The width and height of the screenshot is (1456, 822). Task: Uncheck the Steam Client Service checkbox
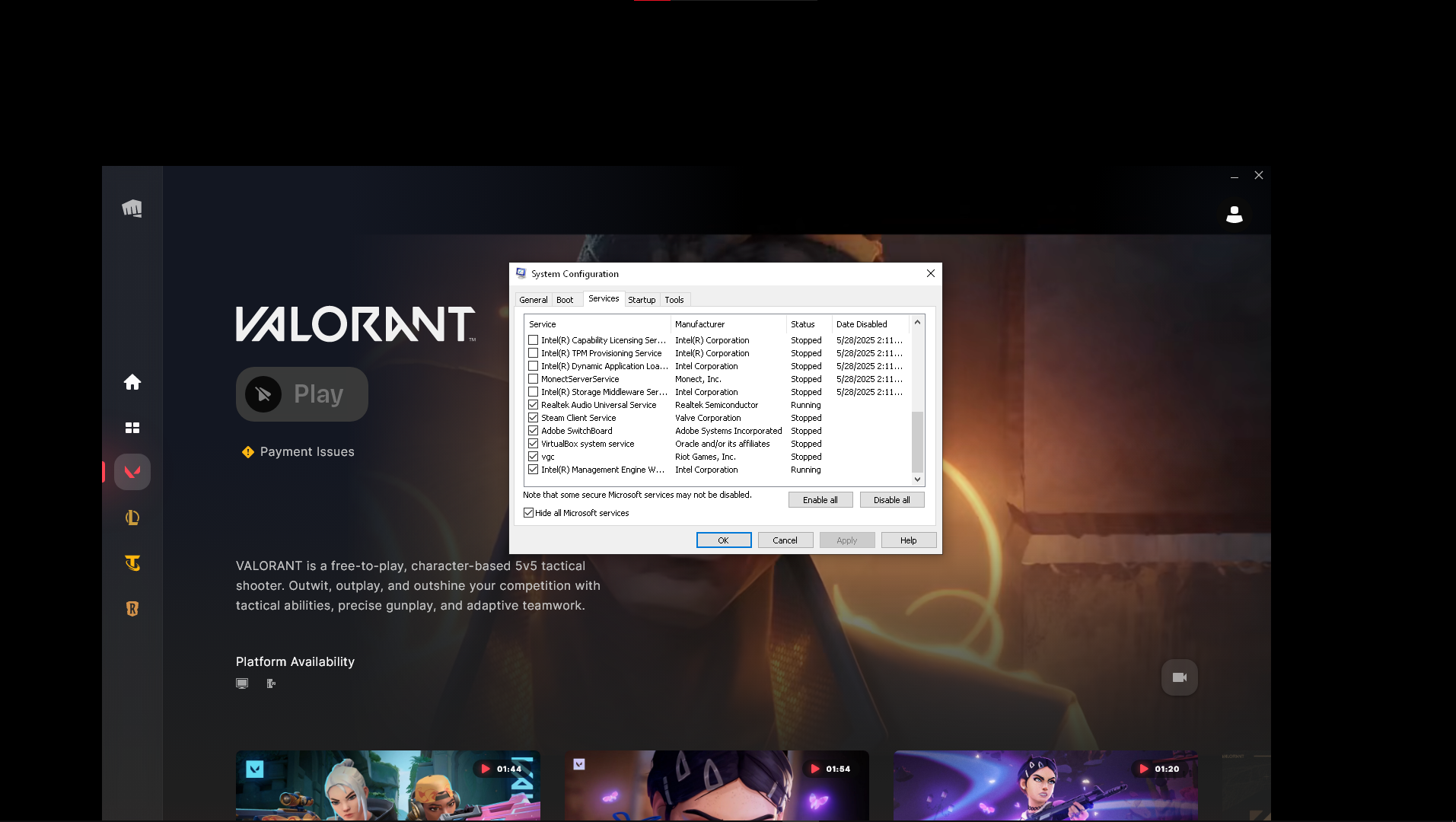(534, 418)
